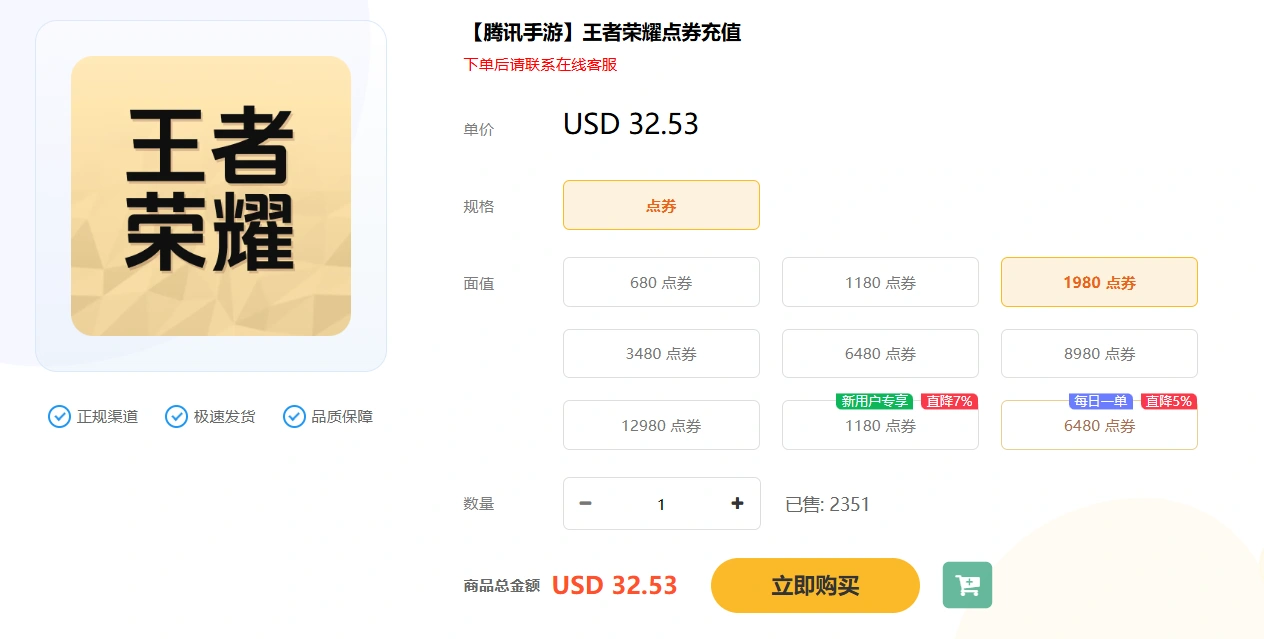The width and height of the screenshot is (1264, 639).
Task: Open the 王者荣耀 product image
Action: pyautogui.click(x=211, y=196)
